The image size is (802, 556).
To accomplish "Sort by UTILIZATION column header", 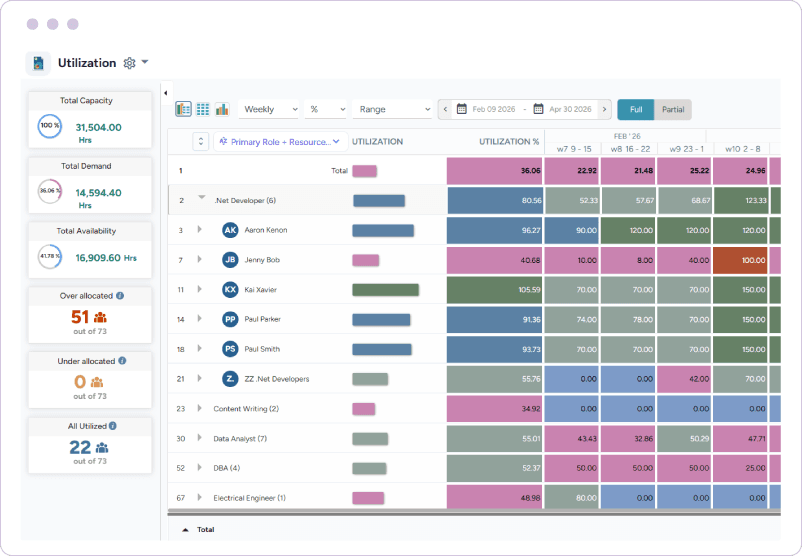I will 377,142.
